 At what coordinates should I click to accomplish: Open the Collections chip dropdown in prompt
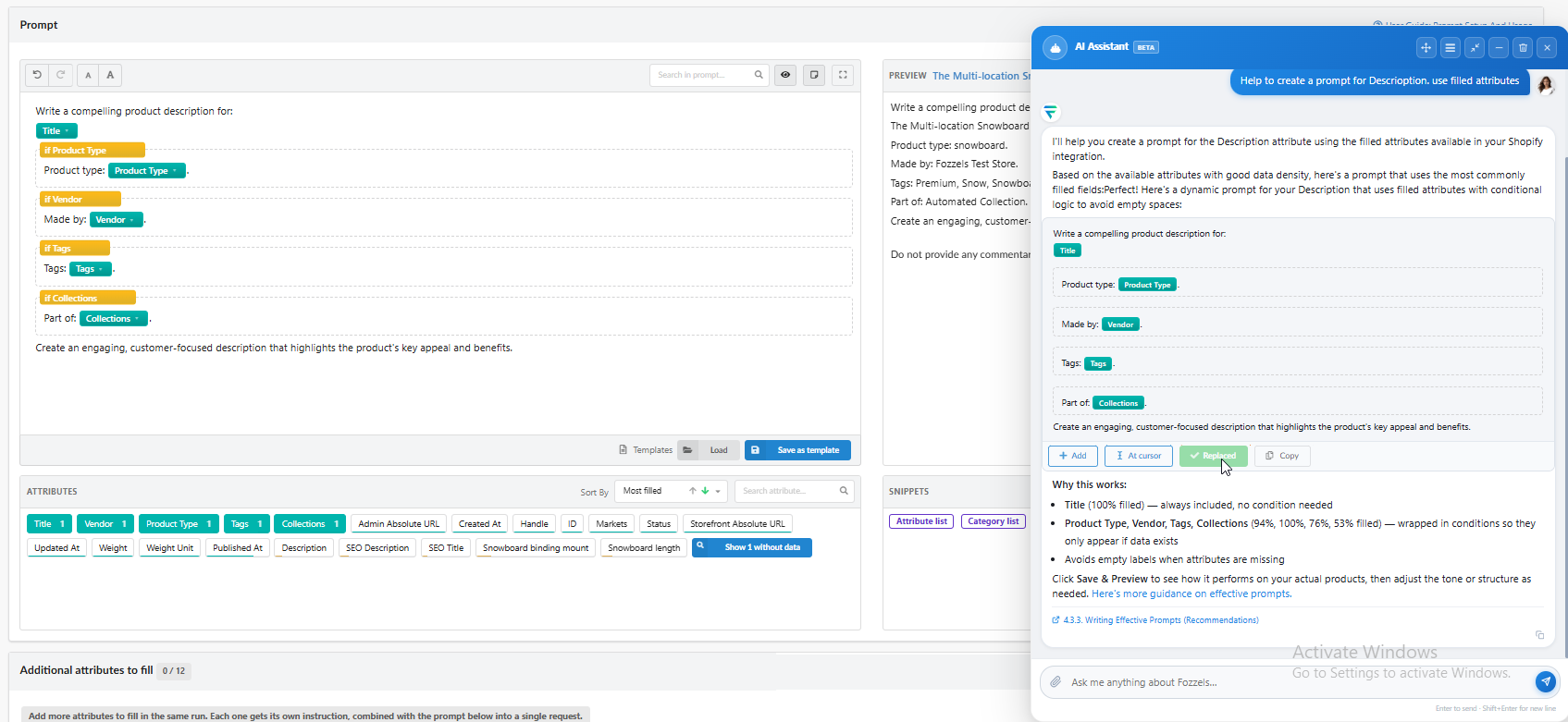pyautogui.click(x=114, y=318)
